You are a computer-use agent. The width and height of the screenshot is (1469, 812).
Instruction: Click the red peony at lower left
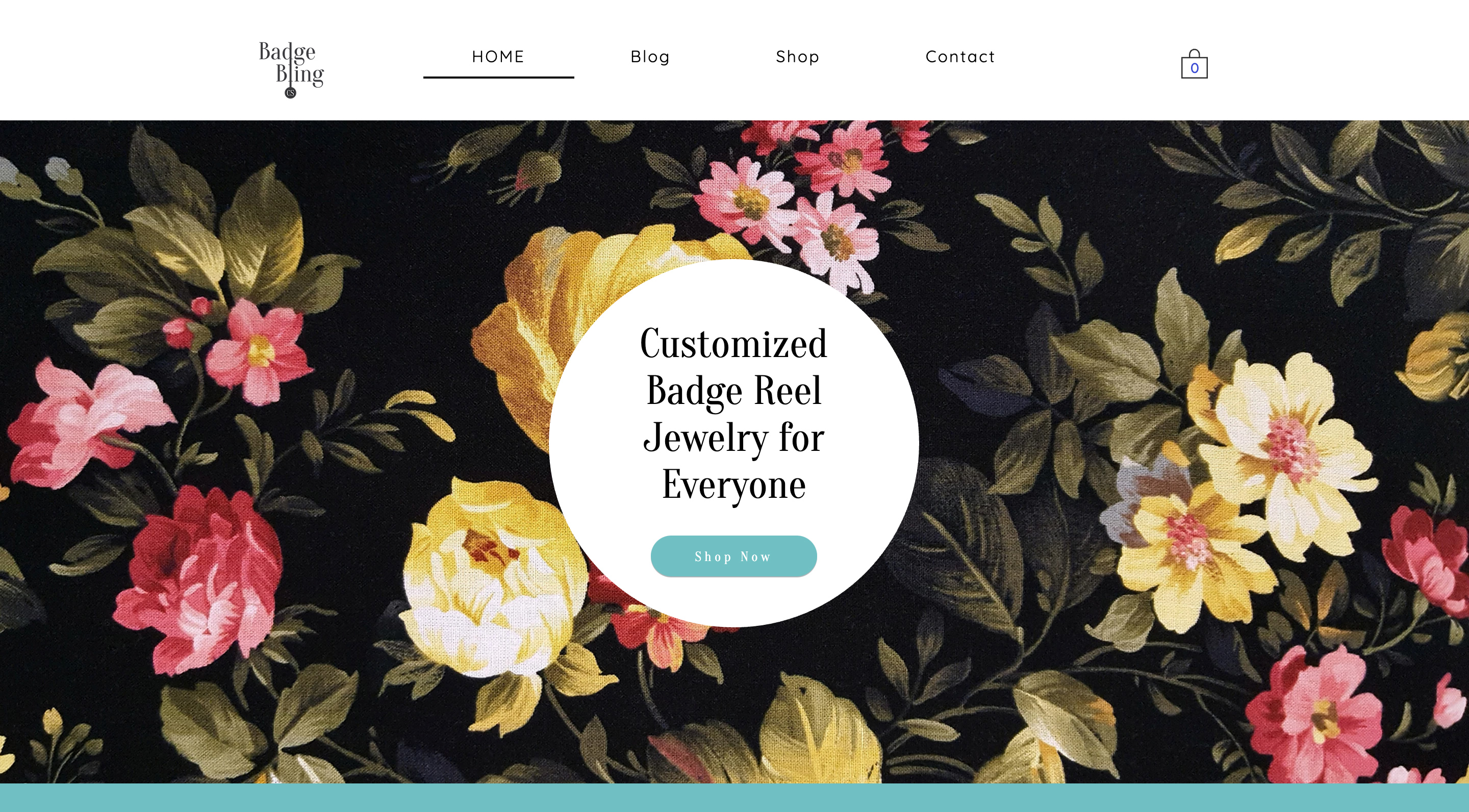point(197,581)
